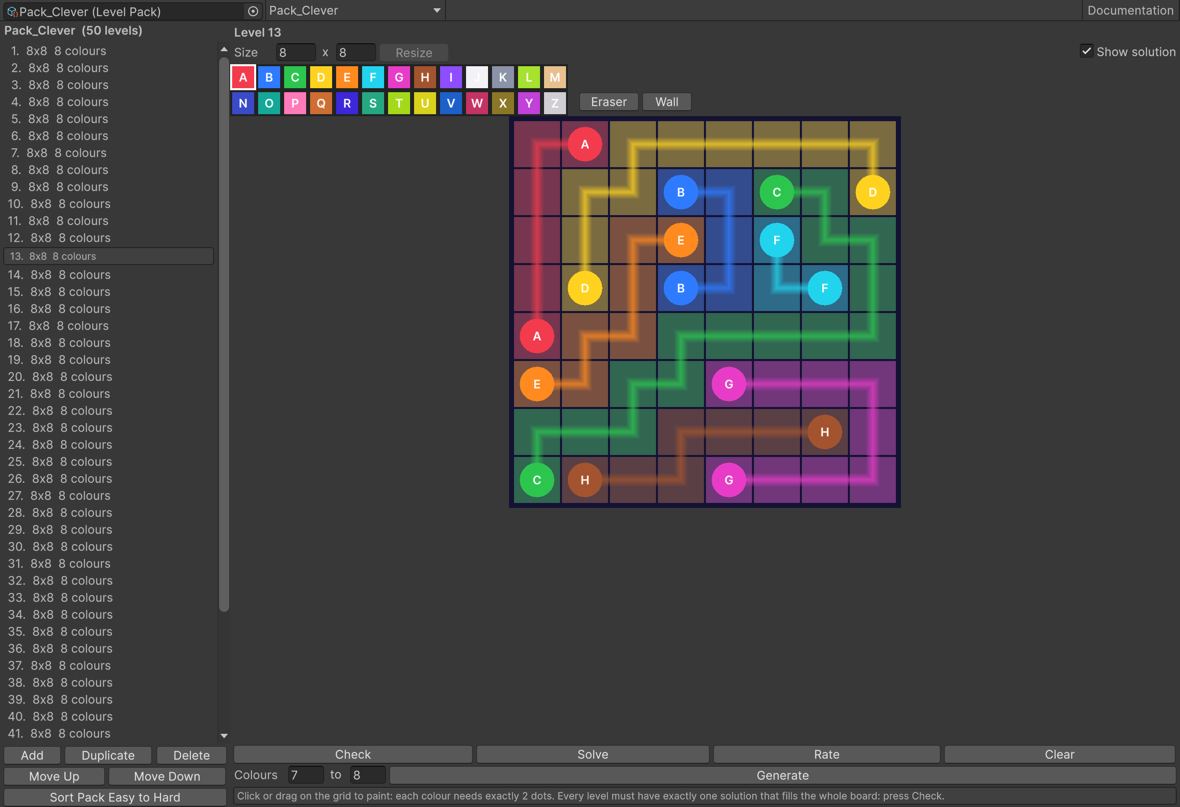Click the brown H dot in bottom row
This screenshot has width=1180, height=807.
[x=585, y=480]
